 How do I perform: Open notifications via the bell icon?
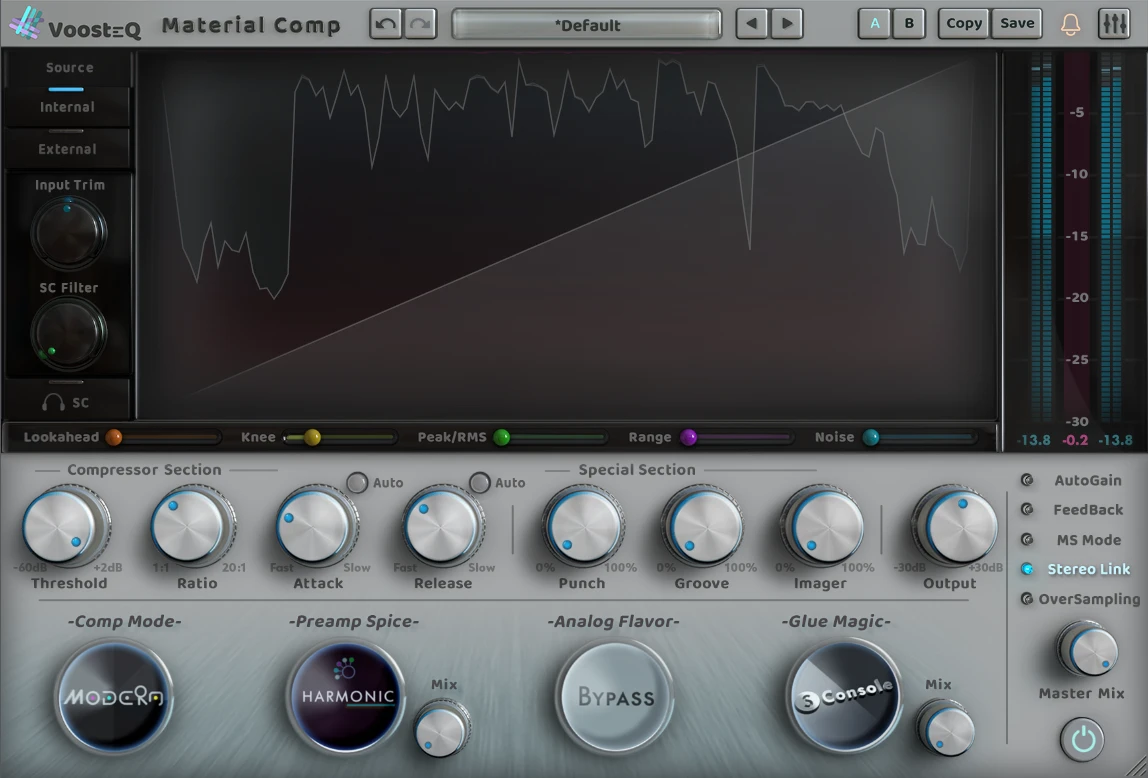[x=1070, y=24]
